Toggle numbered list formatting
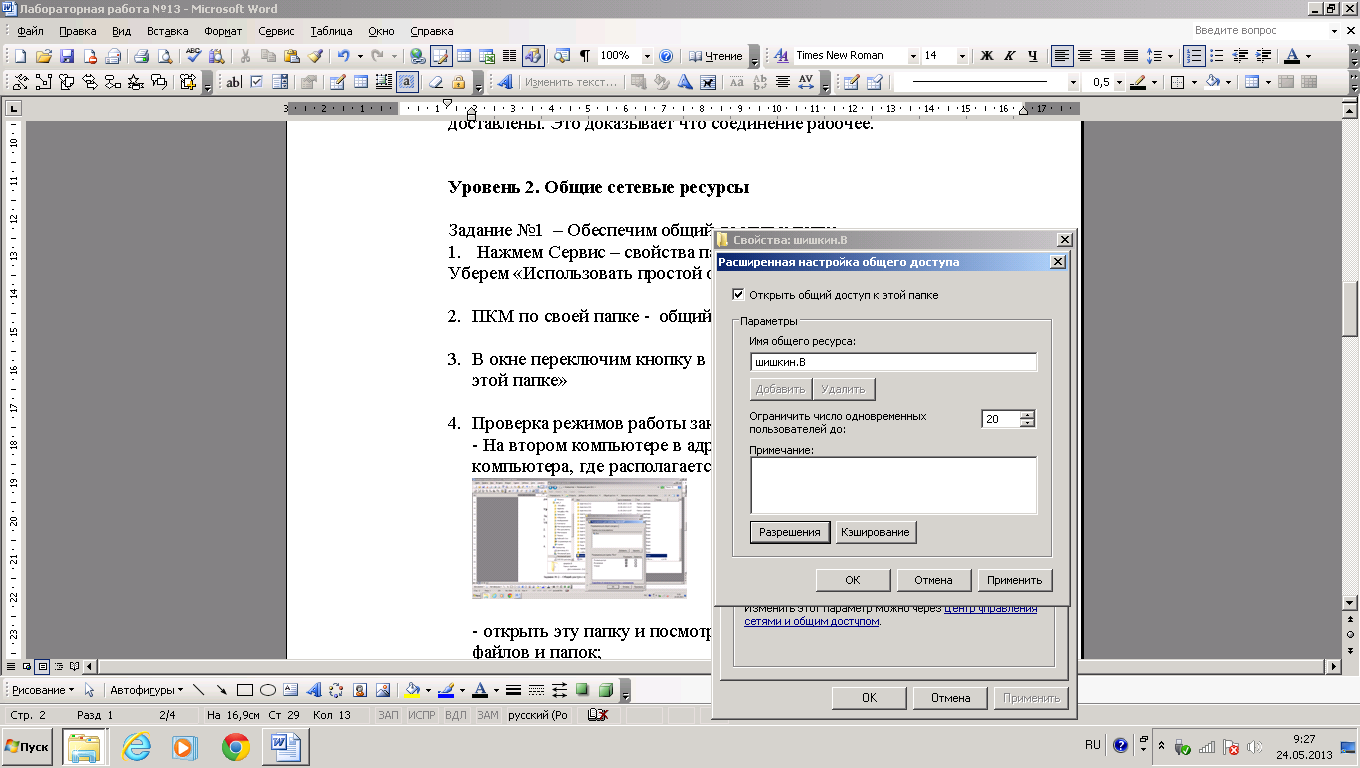Image resolution: width=1360 pixels, height=768 pixels. coord(1193,56)
